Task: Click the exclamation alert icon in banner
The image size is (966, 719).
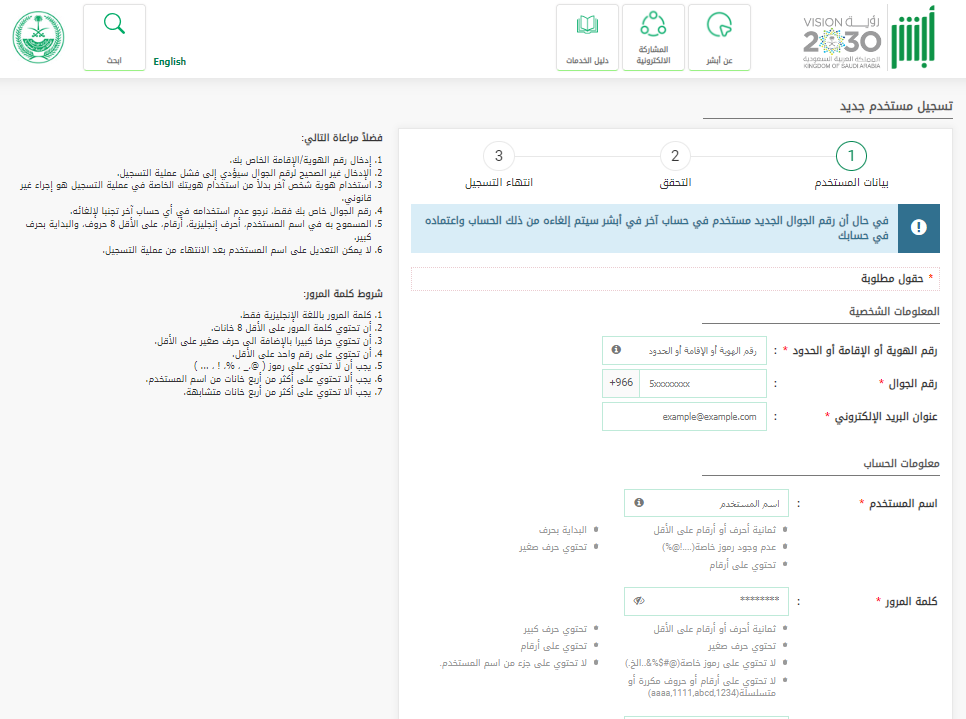Action: 918,227
